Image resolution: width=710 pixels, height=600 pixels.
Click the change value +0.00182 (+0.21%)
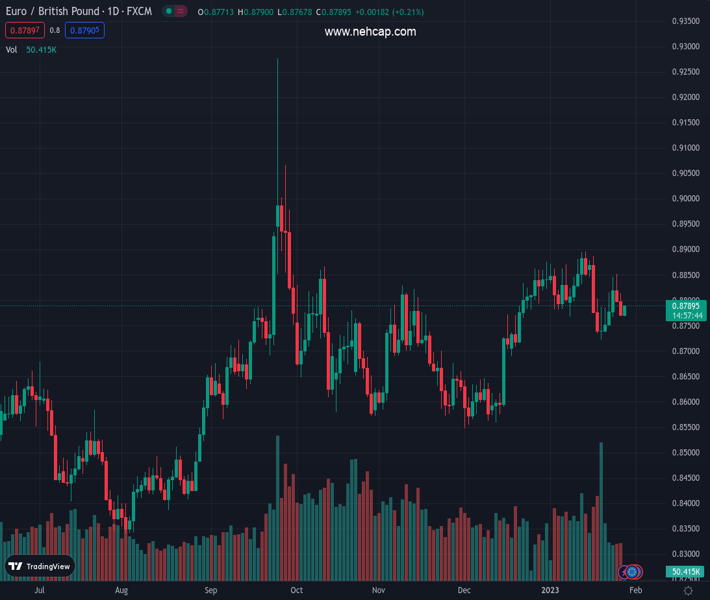point(389,12)
